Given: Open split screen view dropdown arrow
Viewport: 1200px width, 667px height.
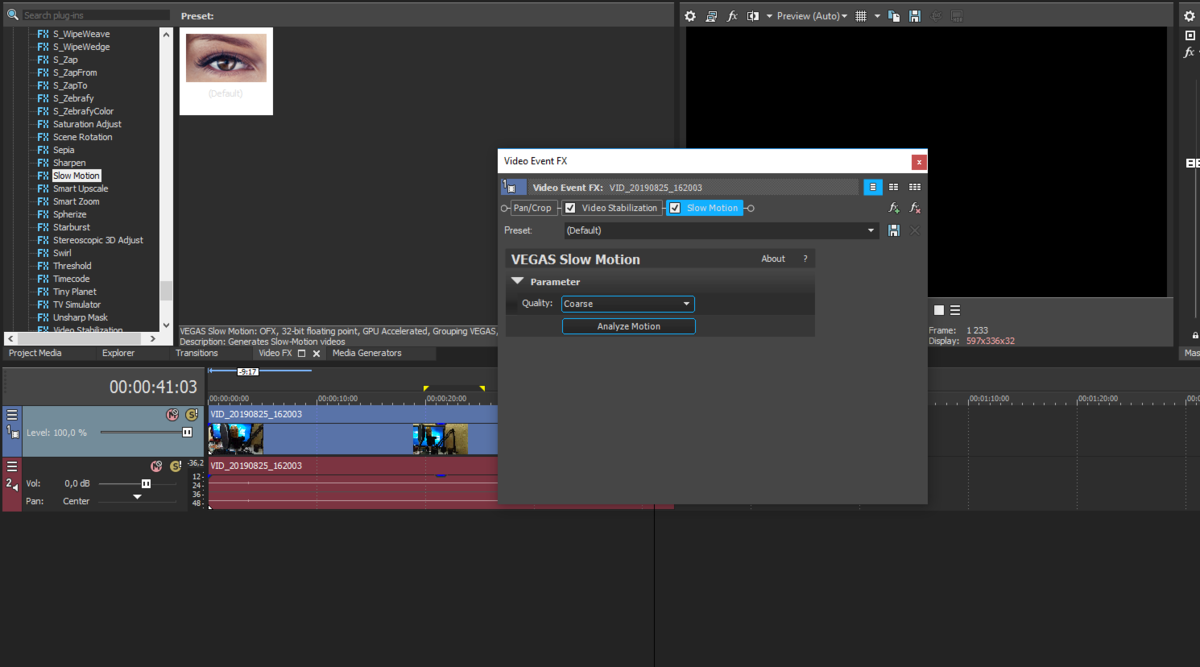Looking at the screenshot, I should click(x=768, y=16).
